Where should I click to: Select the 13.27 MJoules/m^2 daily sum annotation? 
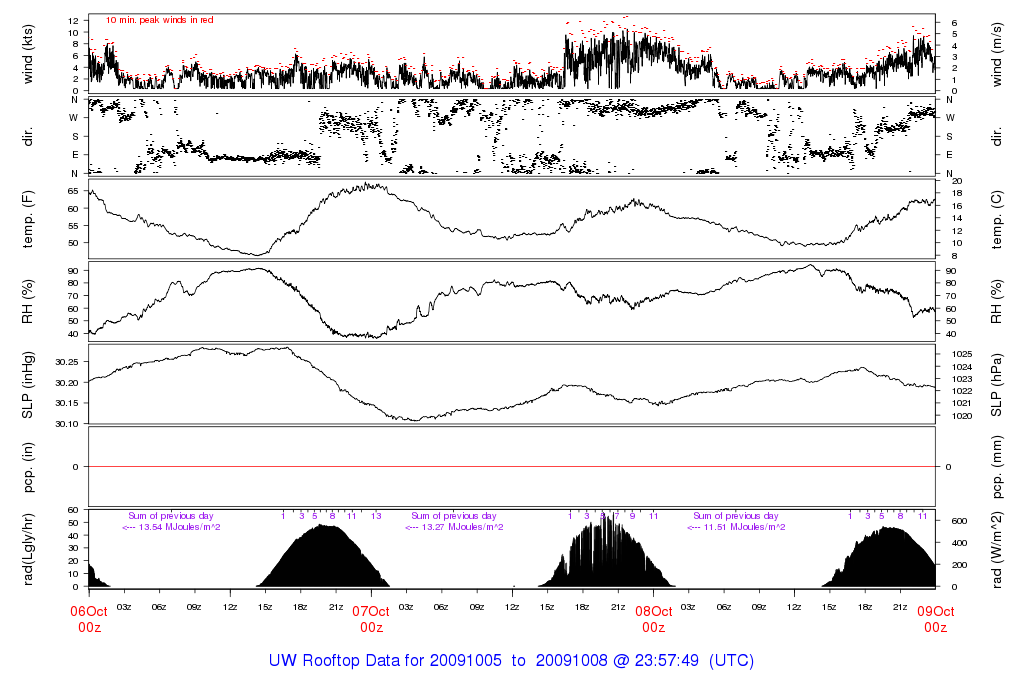pos(455,527)
